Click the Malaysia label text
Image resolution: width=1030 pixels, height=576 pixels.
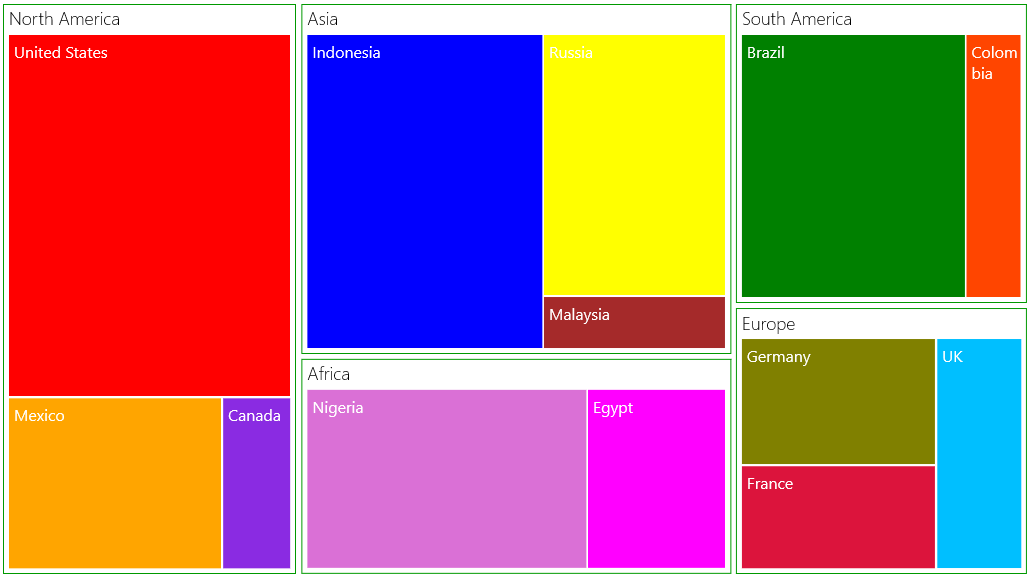(579, 315)
